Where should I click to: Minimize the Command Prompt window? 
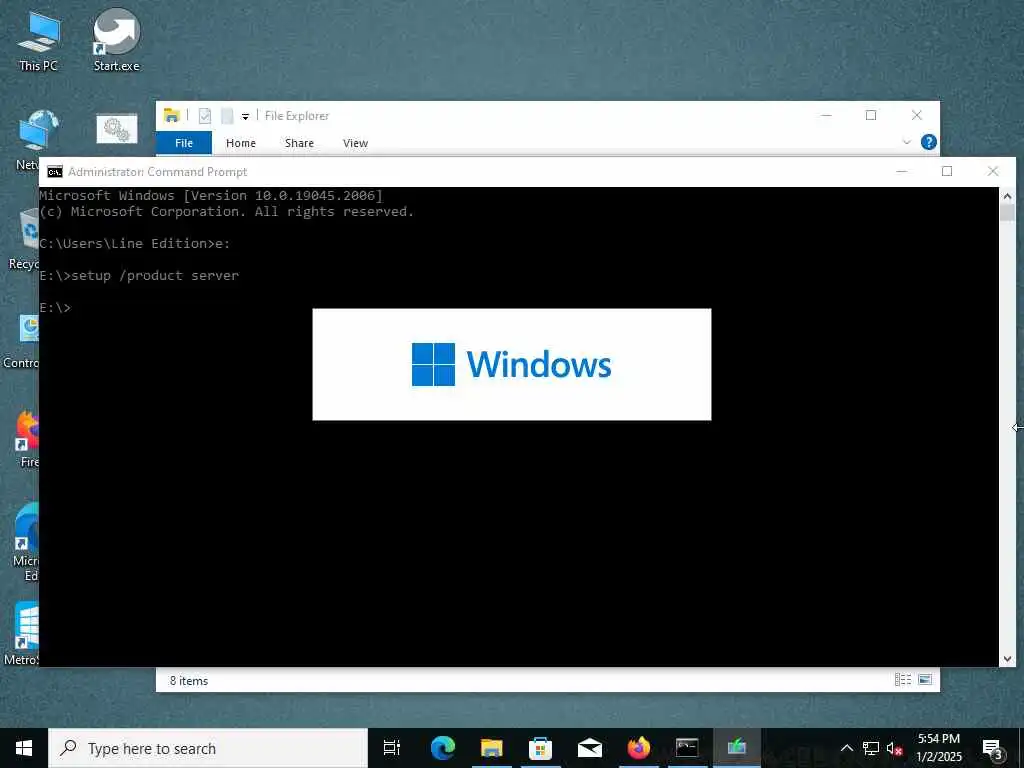coord(902,172)
